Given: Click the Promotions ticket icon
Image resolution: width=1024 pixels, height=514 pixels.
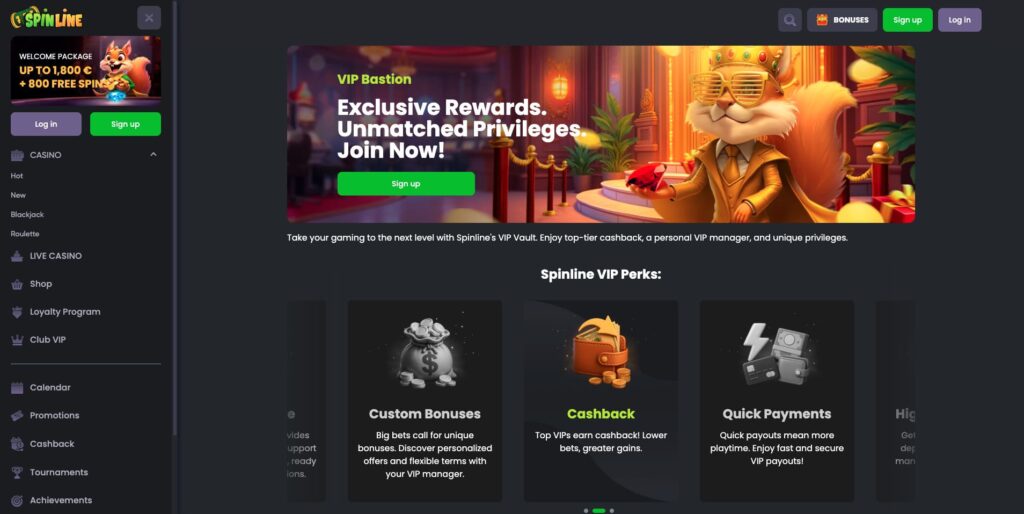Looking at the screenshot, I should [x=17, y=416].
